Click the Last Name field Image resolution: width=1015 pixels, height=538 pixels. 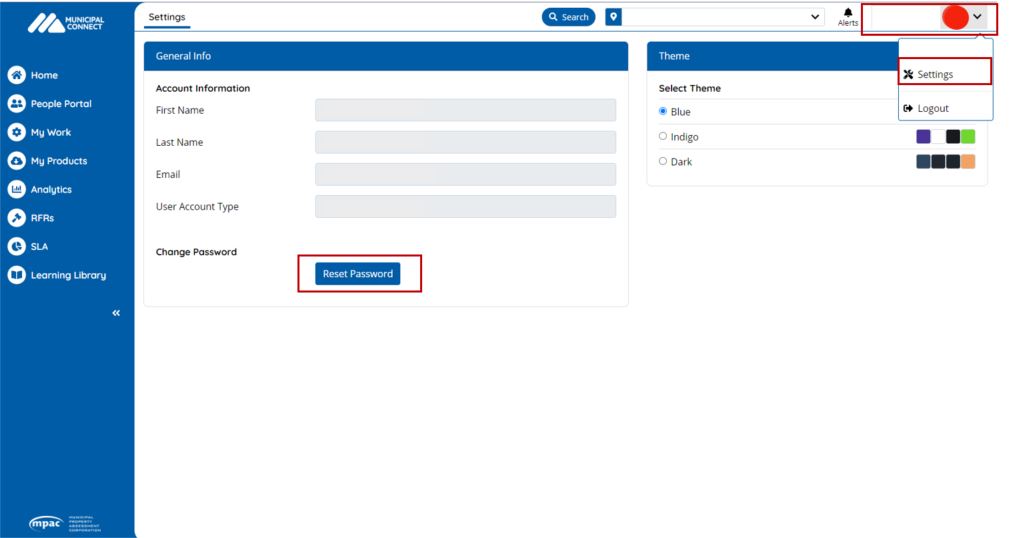pyautogui.click(x=465, y=142)
